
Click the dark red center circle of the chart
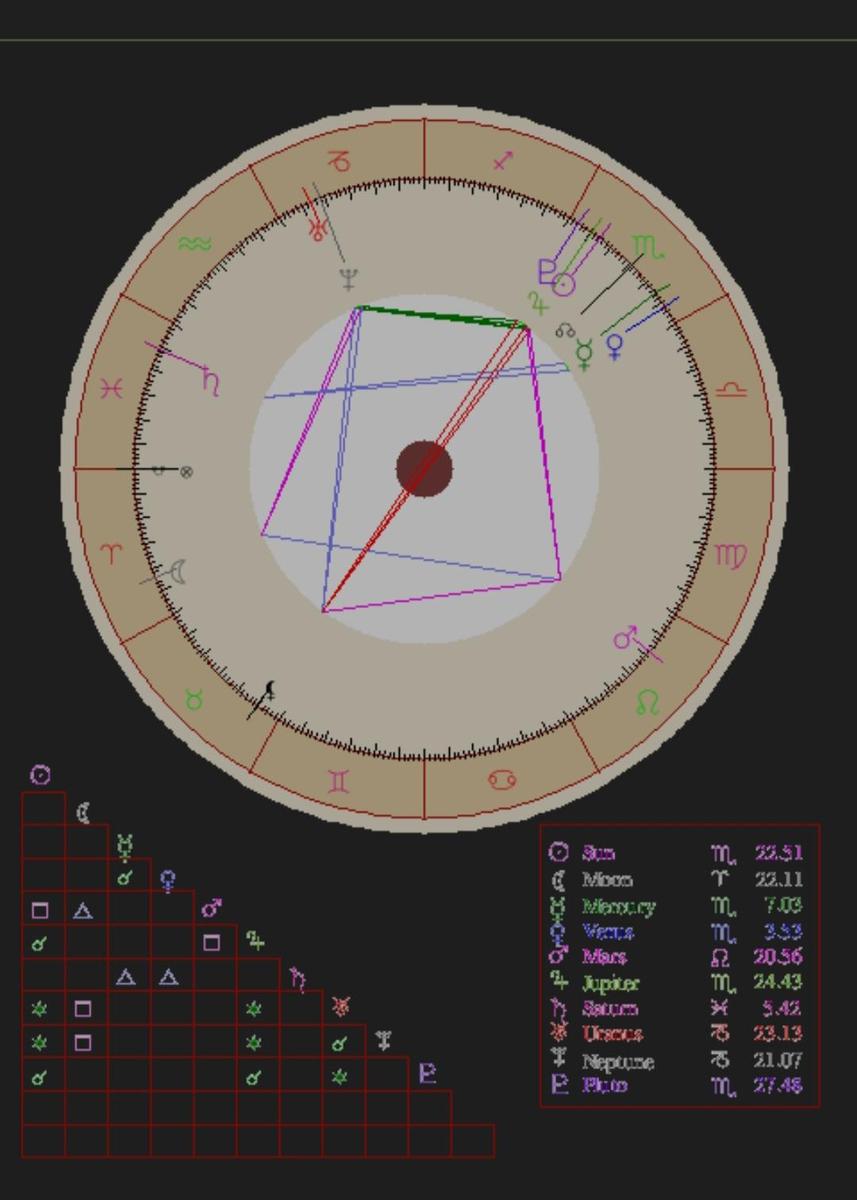tap(424, 468)
